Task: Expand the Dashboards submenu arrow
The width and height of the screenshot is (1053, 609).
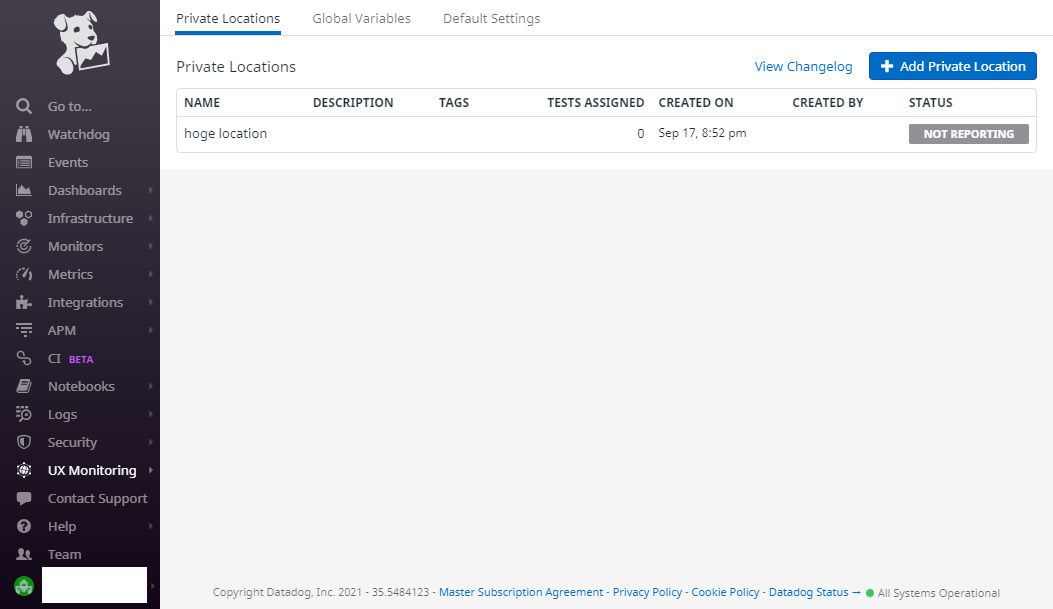Action: (x=150, y=190)
